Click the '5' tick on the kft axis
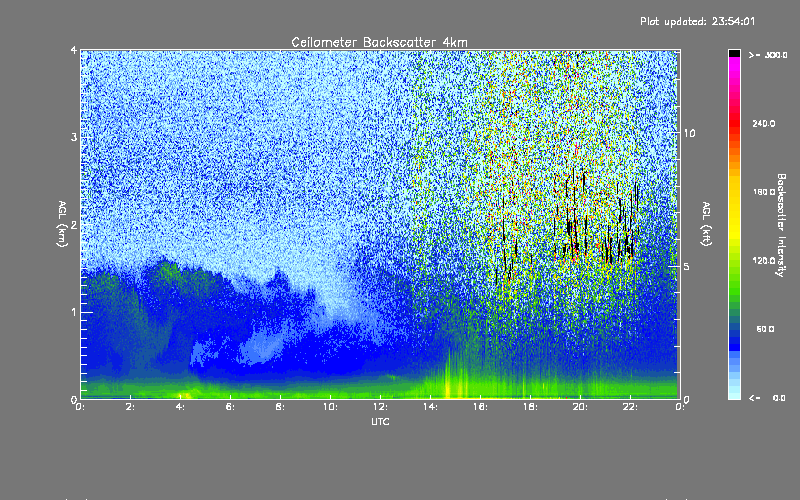Image resolution: width=800 pixels, height=500 pixels. 687,266
